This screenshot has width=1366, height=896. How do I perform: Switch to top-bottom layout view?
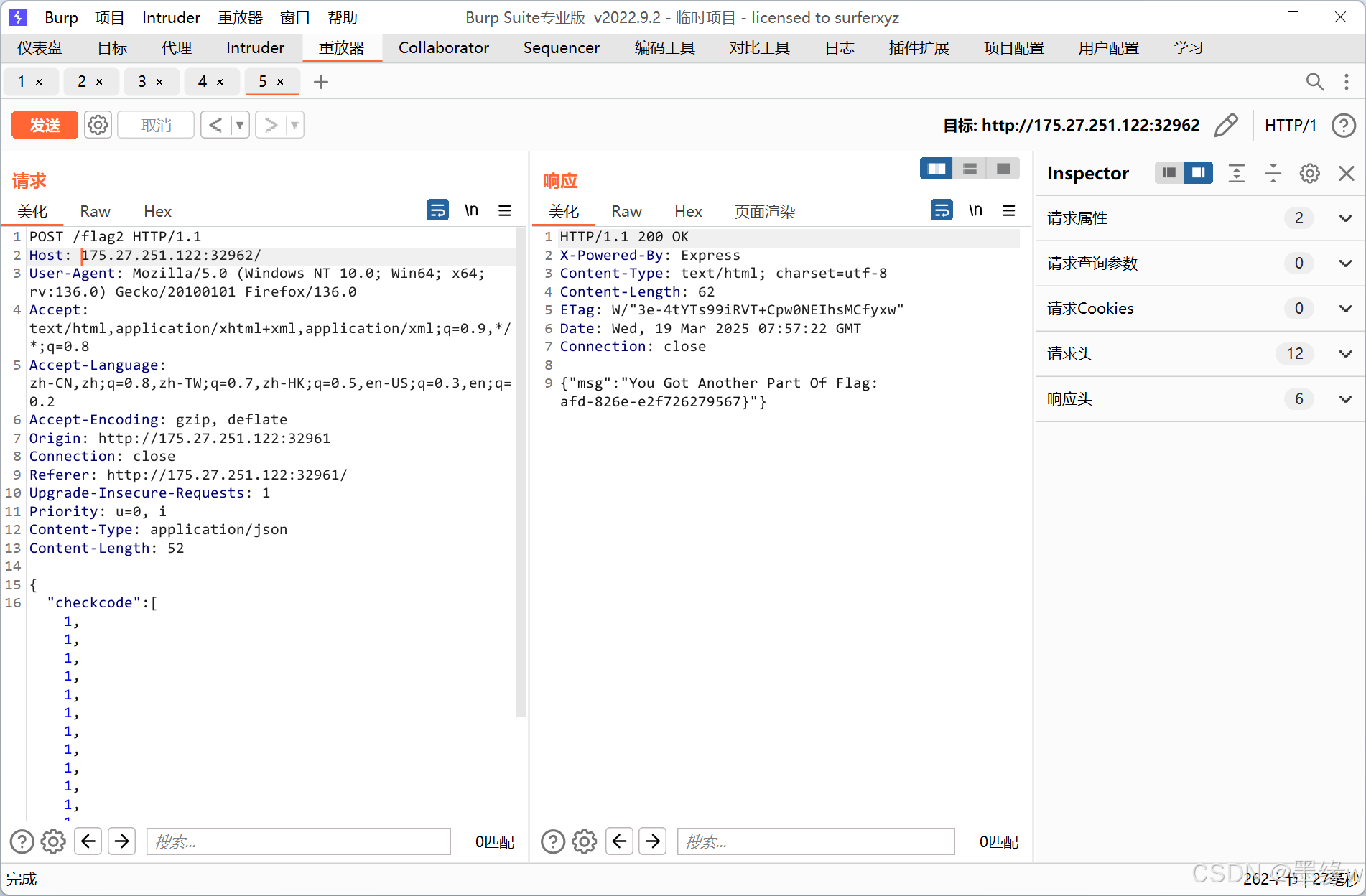[x=970, y=169]
